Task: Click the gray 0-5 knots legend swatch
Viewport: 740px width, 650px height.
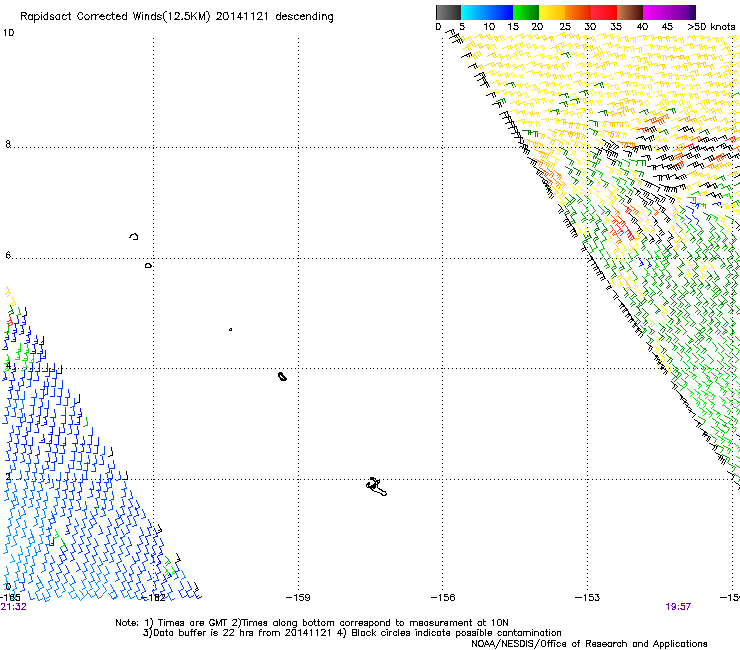Action: tap(448, 12)
